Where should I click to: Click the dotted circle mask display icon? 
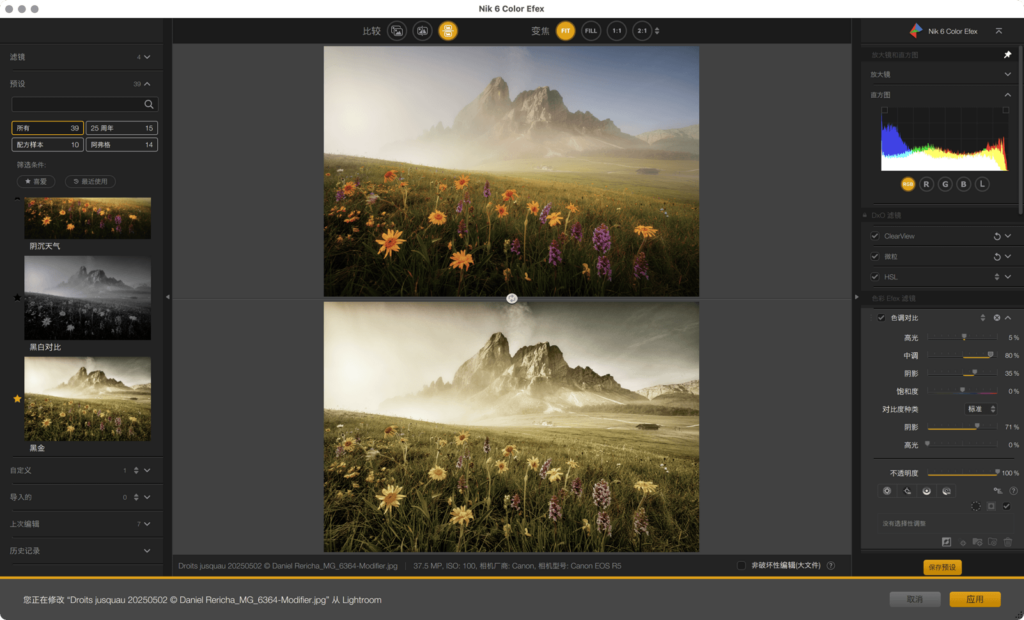[x=976, y=506]
